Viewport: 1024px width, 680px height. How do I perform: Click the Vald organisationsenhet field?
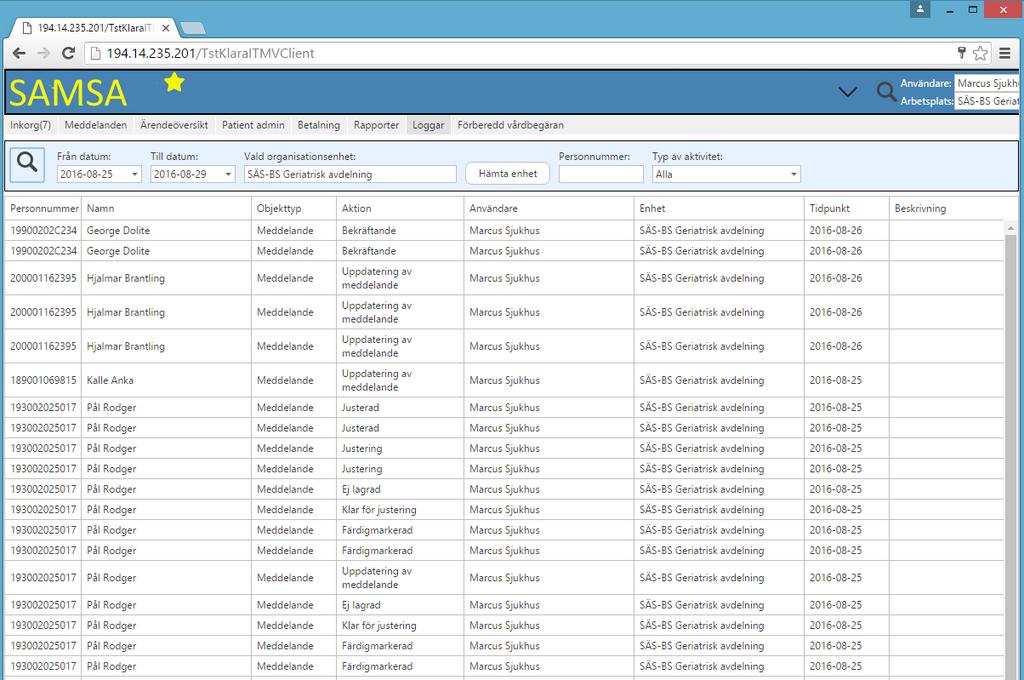(350, 174)
